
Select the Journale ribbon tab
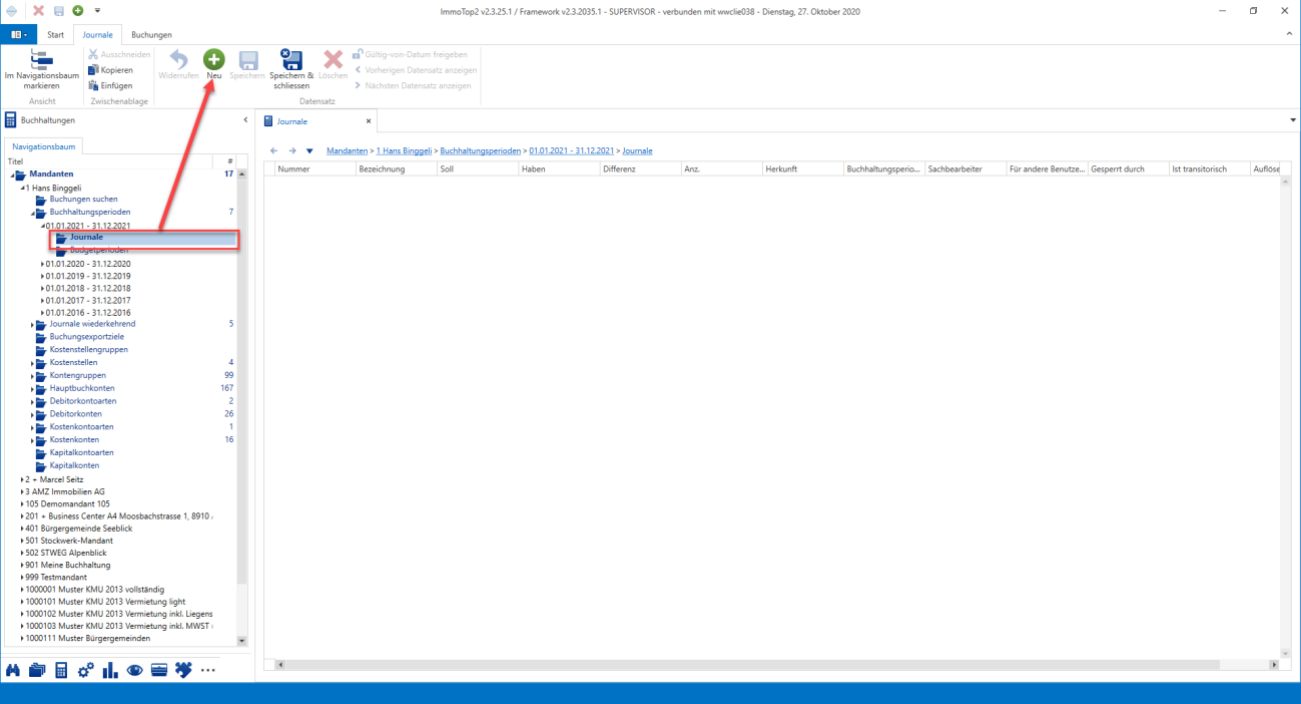click(98, 35)
